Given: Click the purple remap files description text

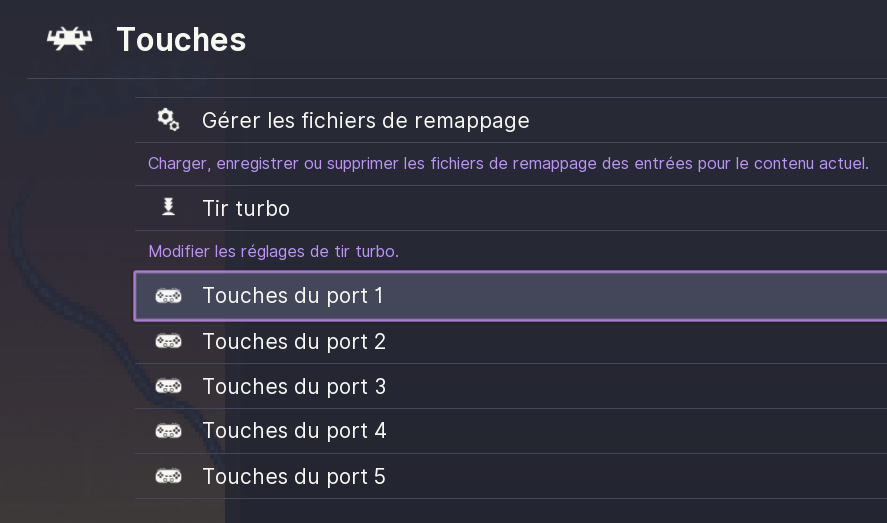Looking at the screenshot, I should pyautogui.click(x=508, y=163).
